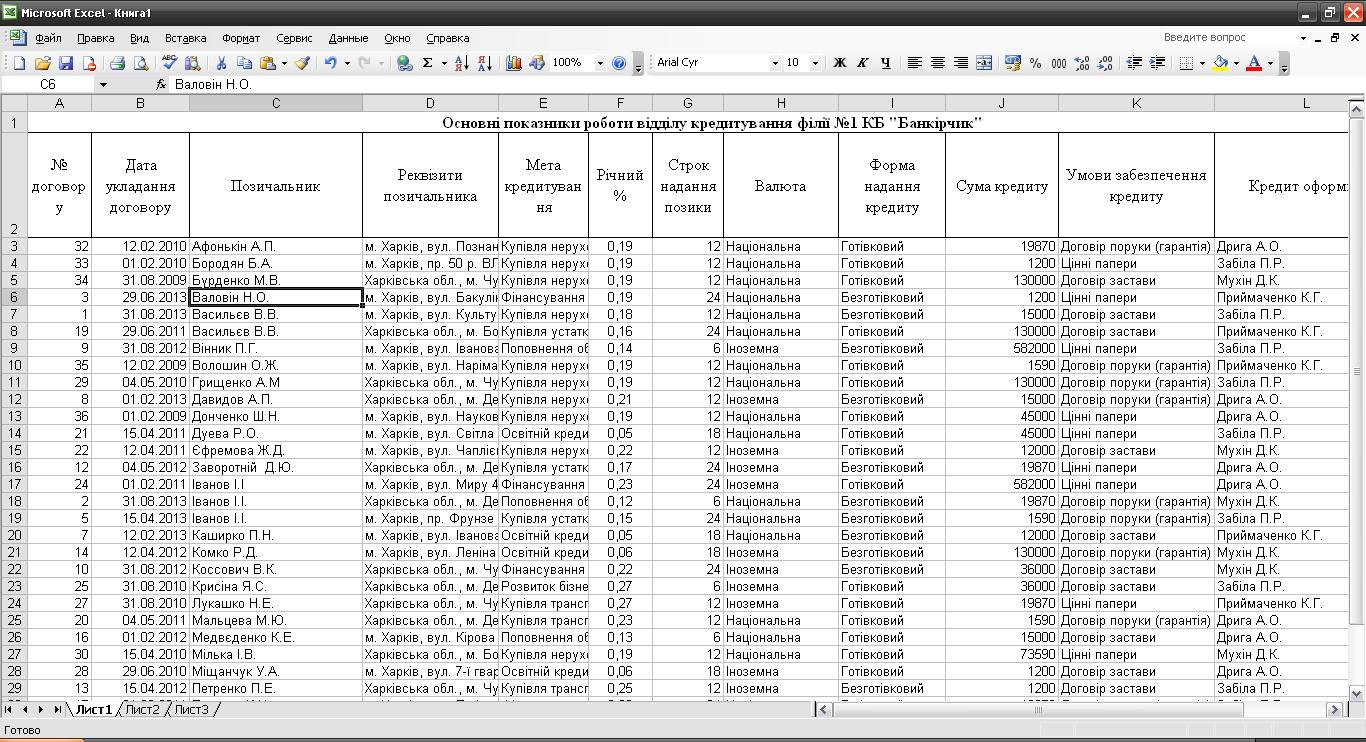
Task: Create a new blank workbook
Action: point(19,63)
